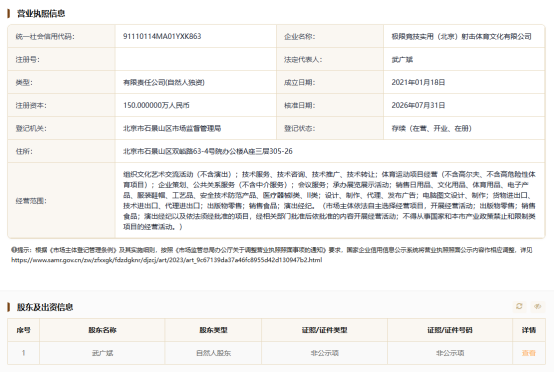The image size is (554, 372).
Task: Click the refresh icon beside 股东及出资信息
Action: 519,306
